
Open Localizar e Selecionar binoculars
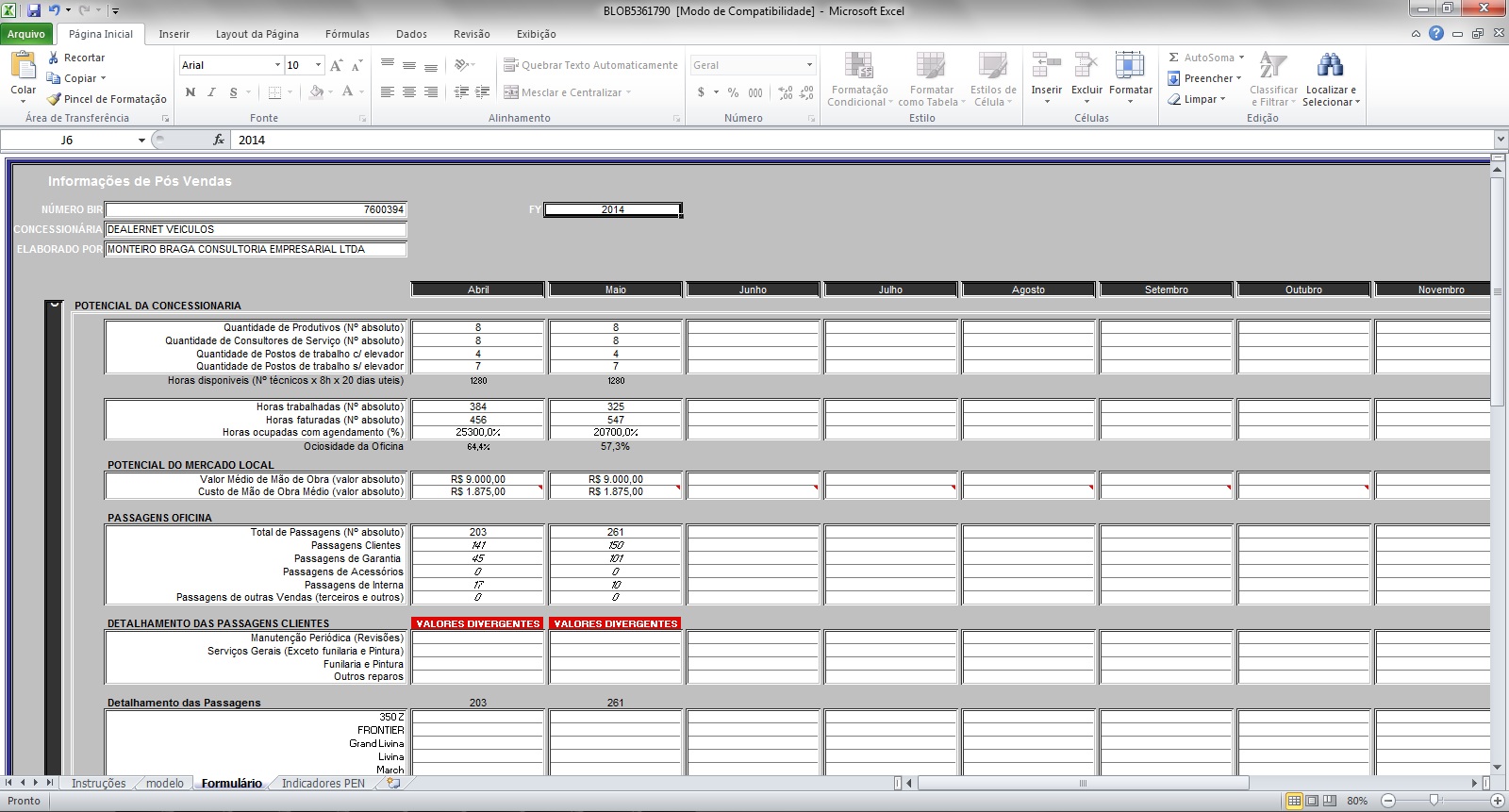point(1331,79)
